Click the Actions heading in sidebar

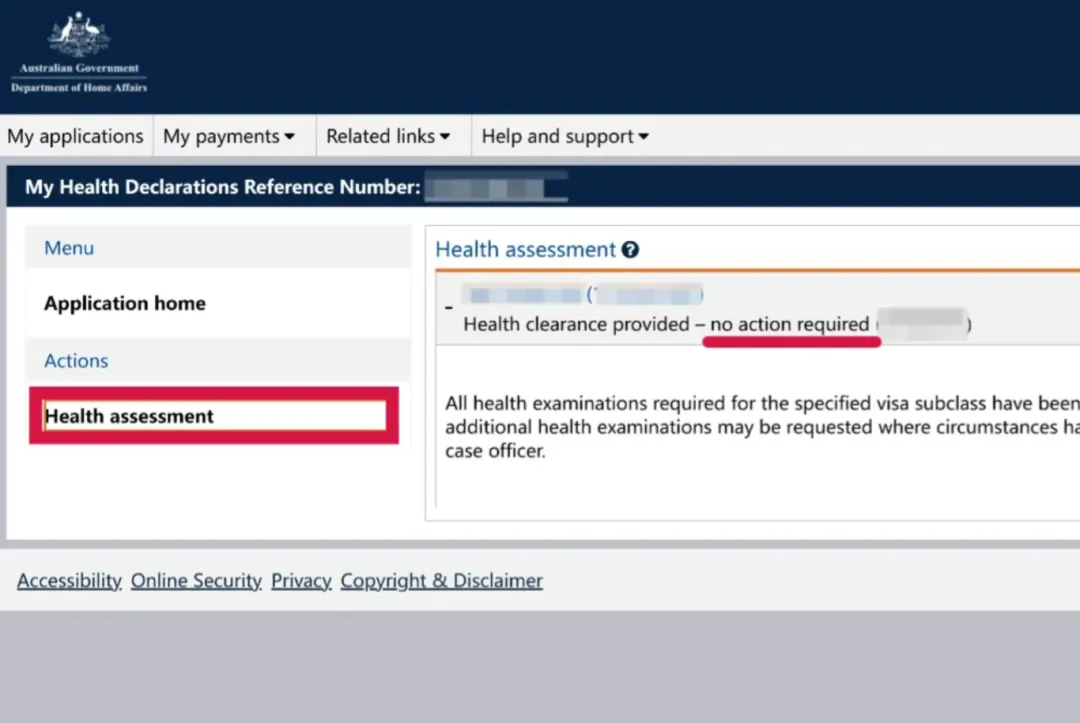[76, 361]
